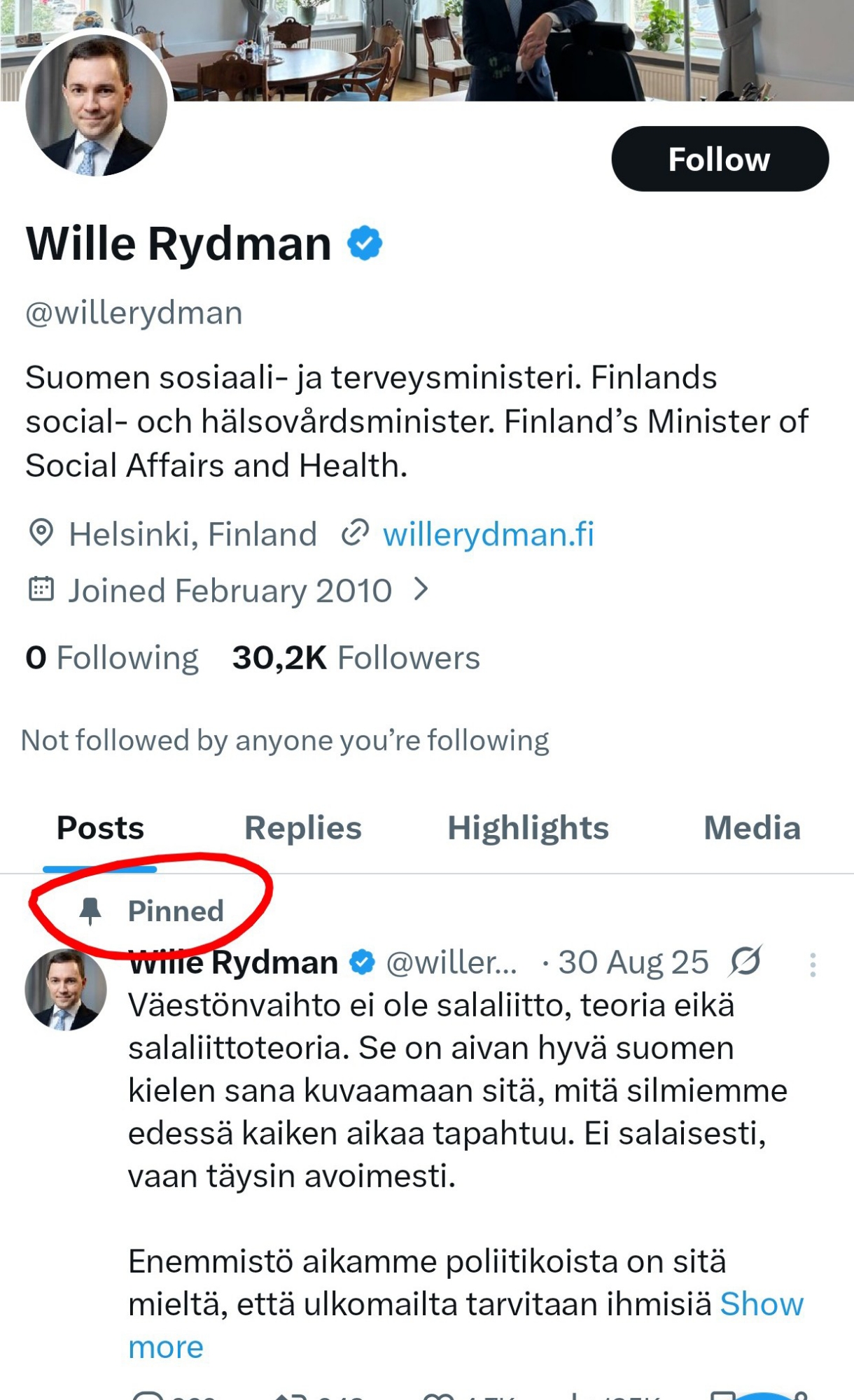
Task: Click the verified badge next to Wille Rydman
Action: [365, 244]
